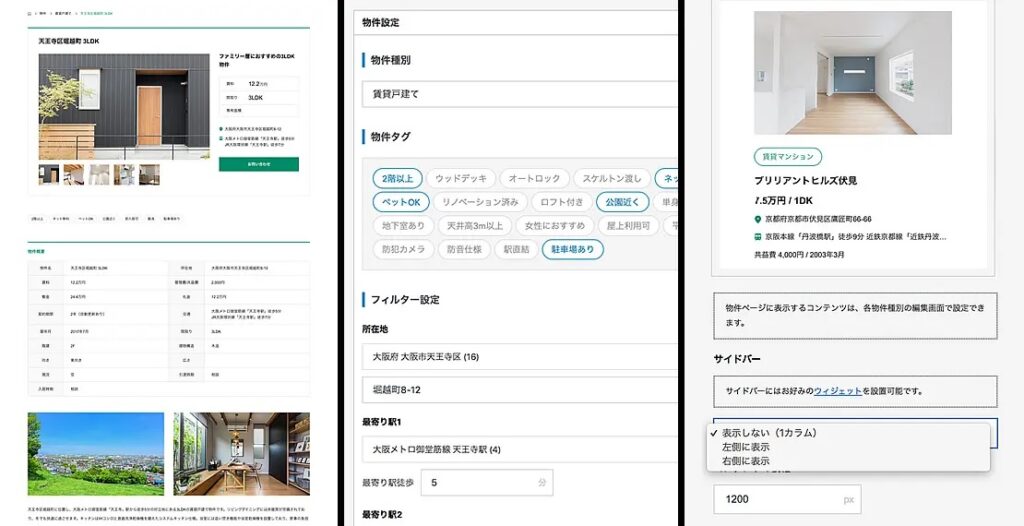Open the 物件種別 dropdown showing 賃貸戸建て
Image resolution: width=1024 pixels, height=526 pixels.
[x=519, y=94]
